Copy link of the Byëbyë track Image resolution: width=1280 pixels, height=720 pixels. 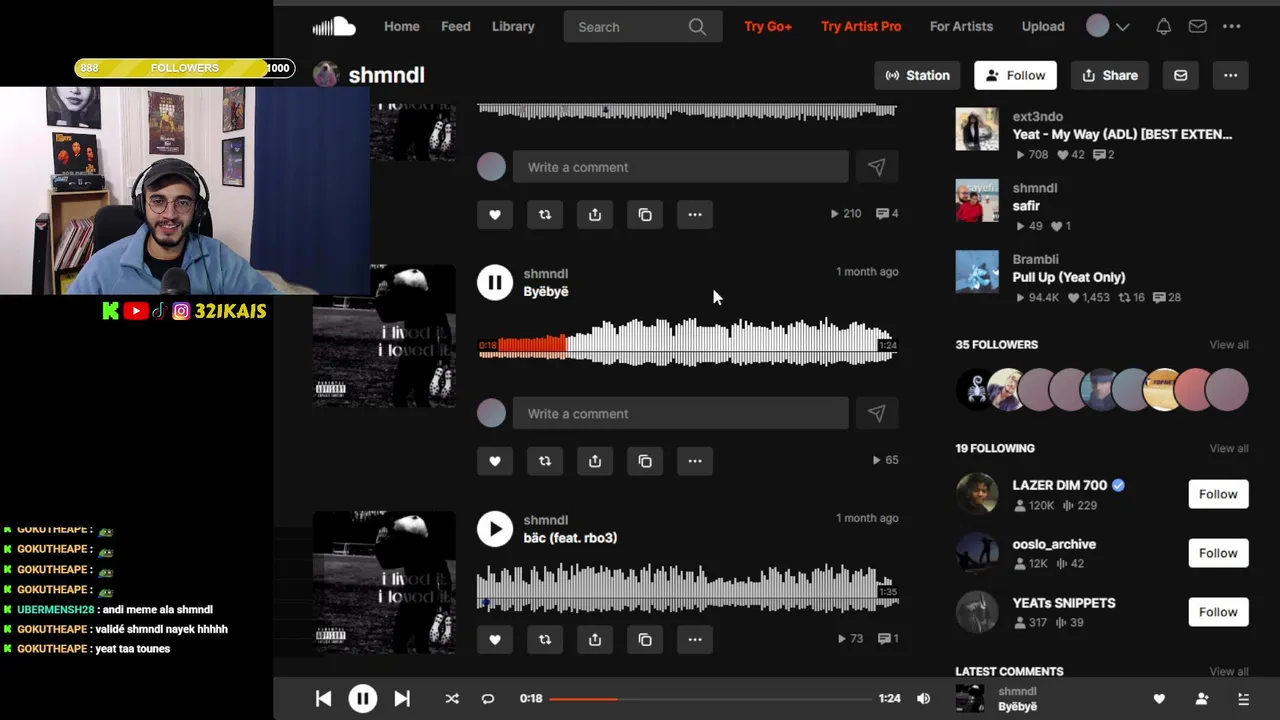[645, 461]
